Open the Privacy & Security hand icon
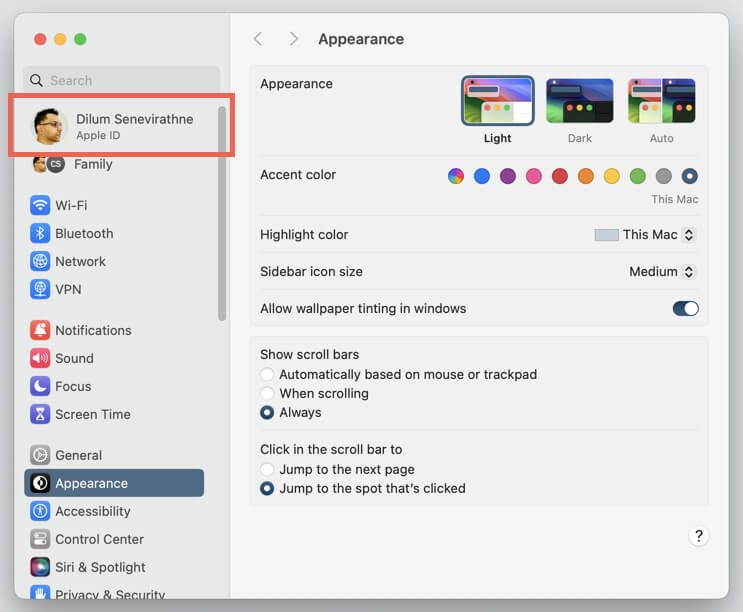Image resolution: width=743 pixels, height=612 pixels. coord(40,593)
